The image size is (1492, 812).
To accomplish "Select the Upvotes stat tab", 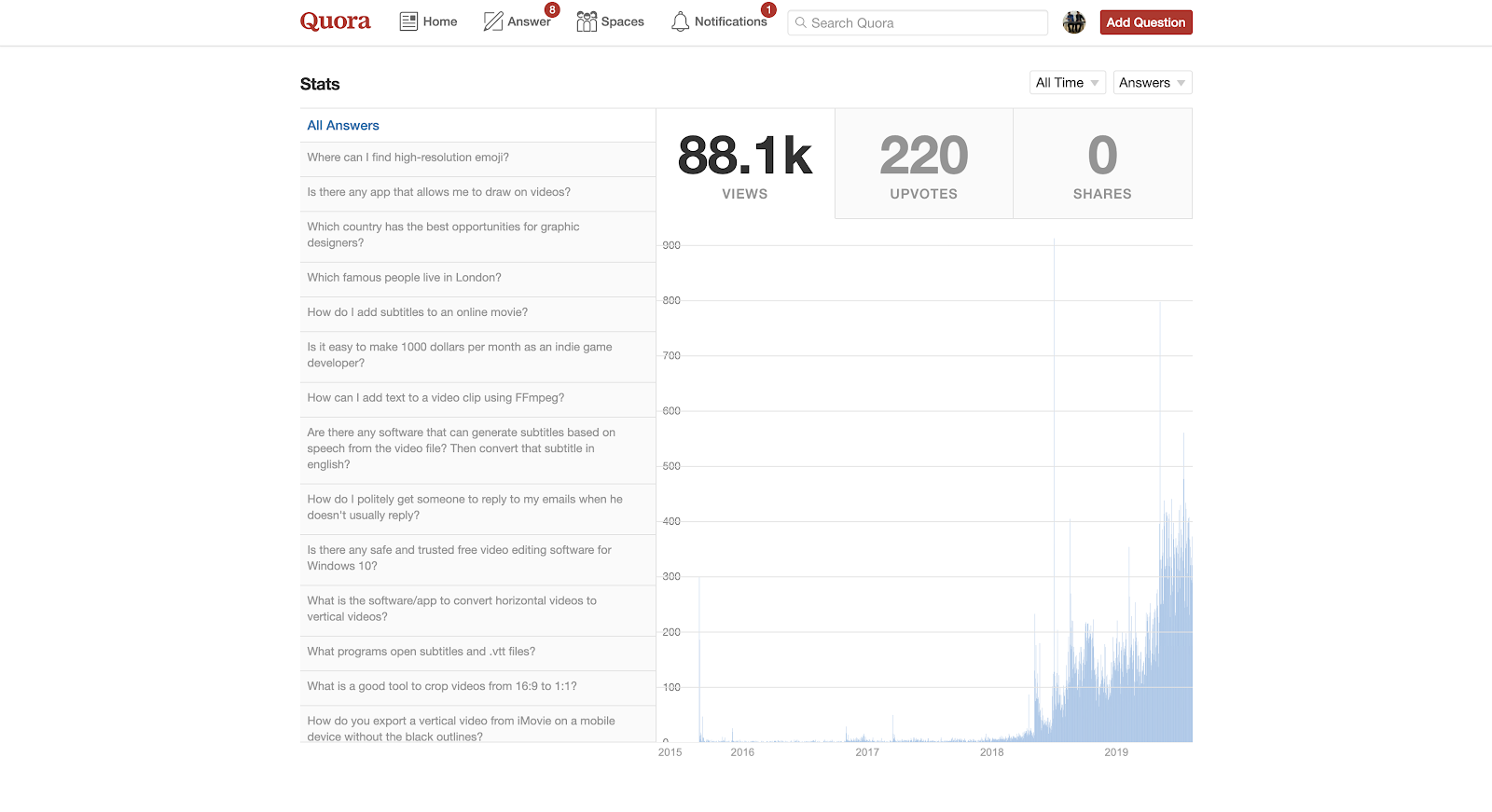I will pos(924,164).
